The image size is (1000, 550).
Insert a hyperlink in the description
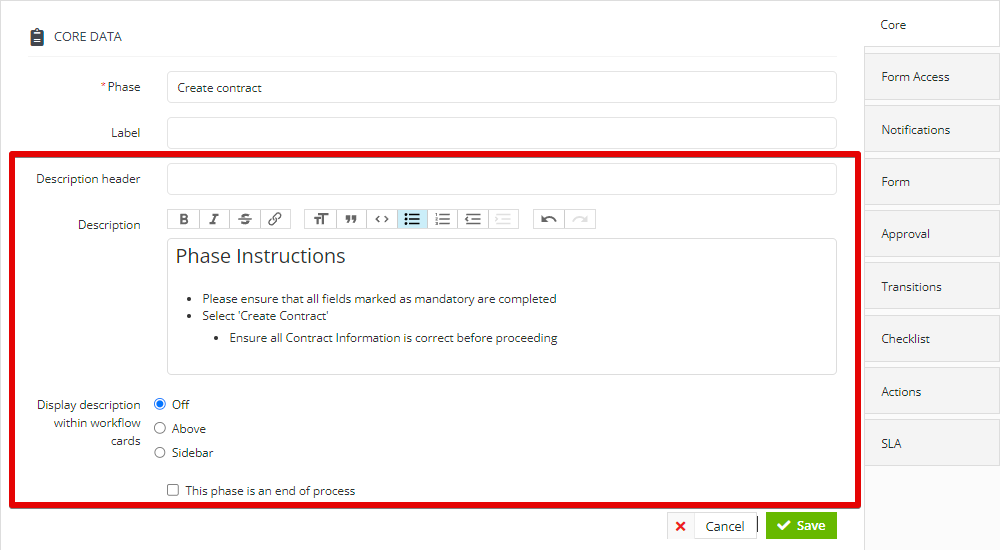[275, 219]
